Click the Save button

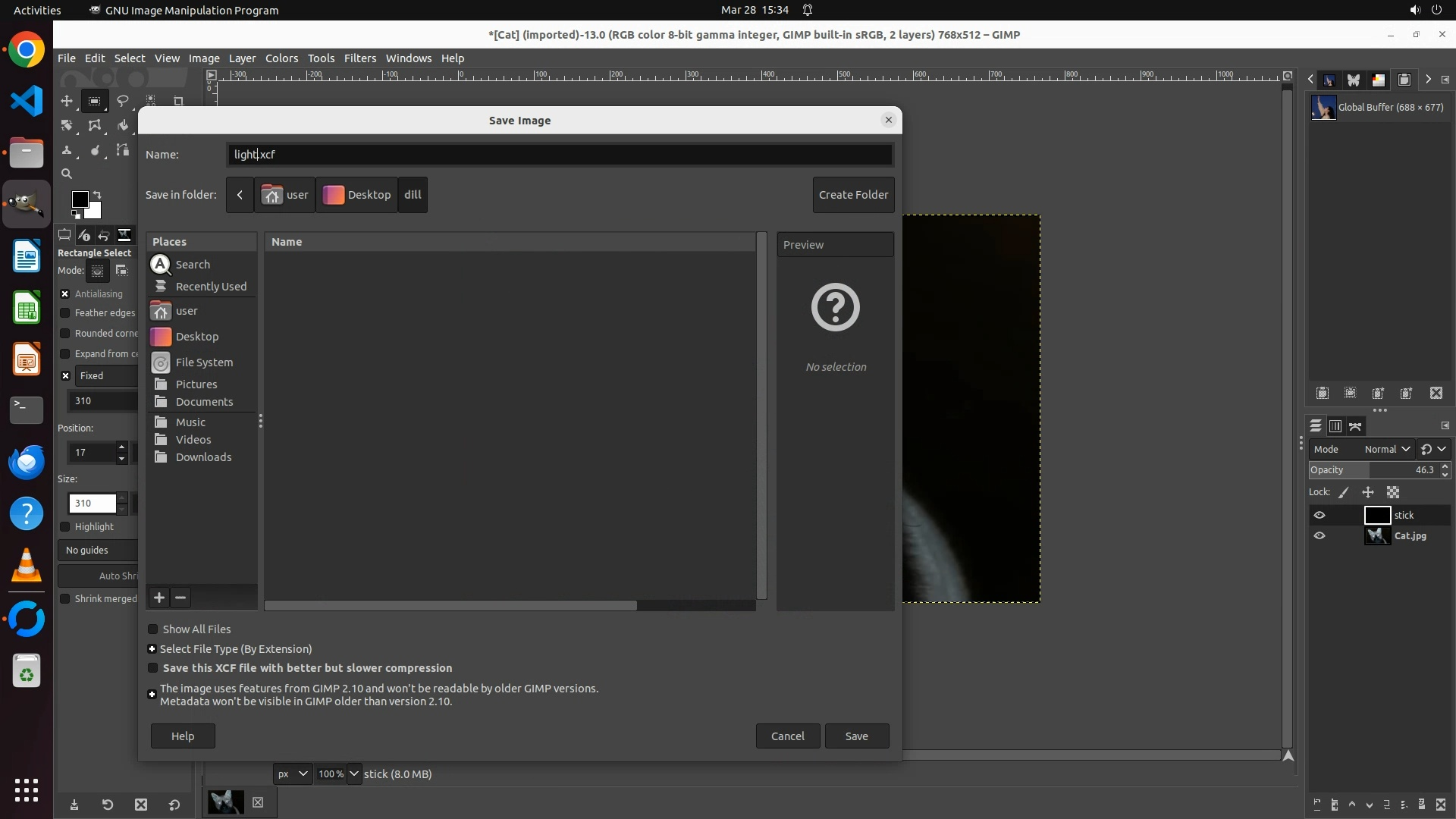pyautogui.click(x=856, y=736)
